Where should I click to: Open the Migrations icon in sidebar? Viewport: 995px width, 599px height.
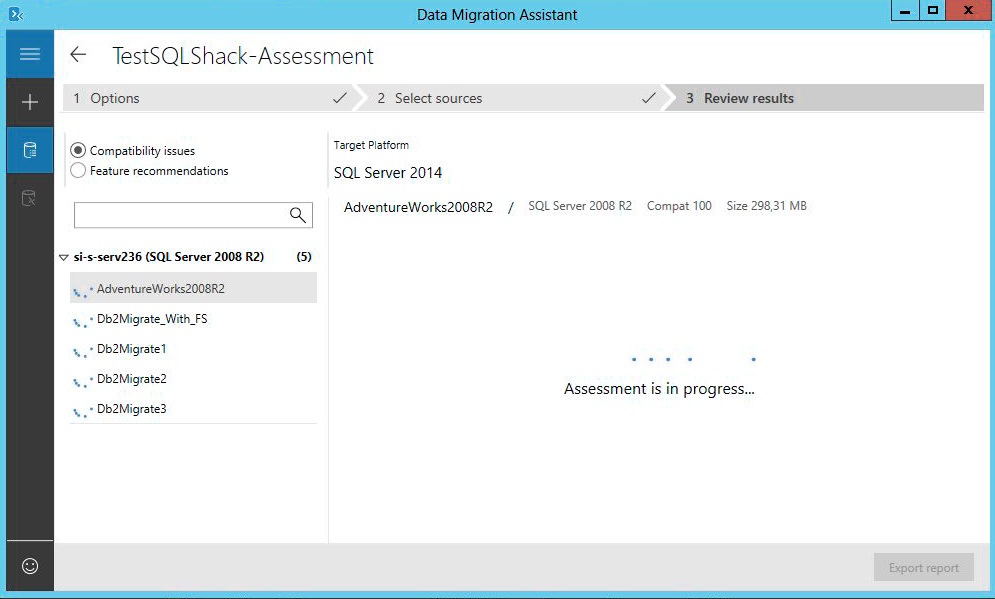[30, 198]
